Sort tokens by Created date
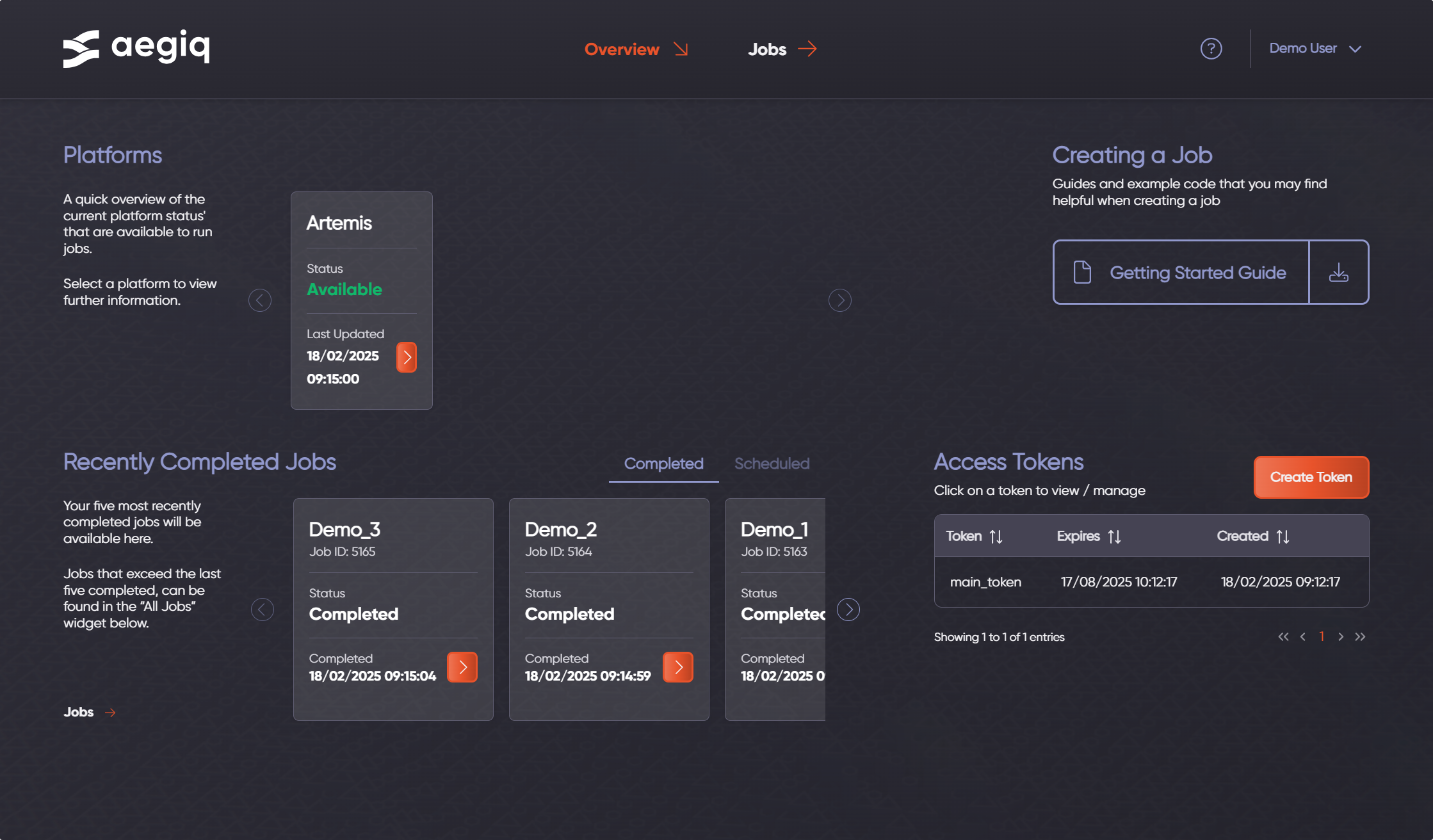Image resolution: width=1433 pixels, height=840 pixels. (x=1283, y=537)
